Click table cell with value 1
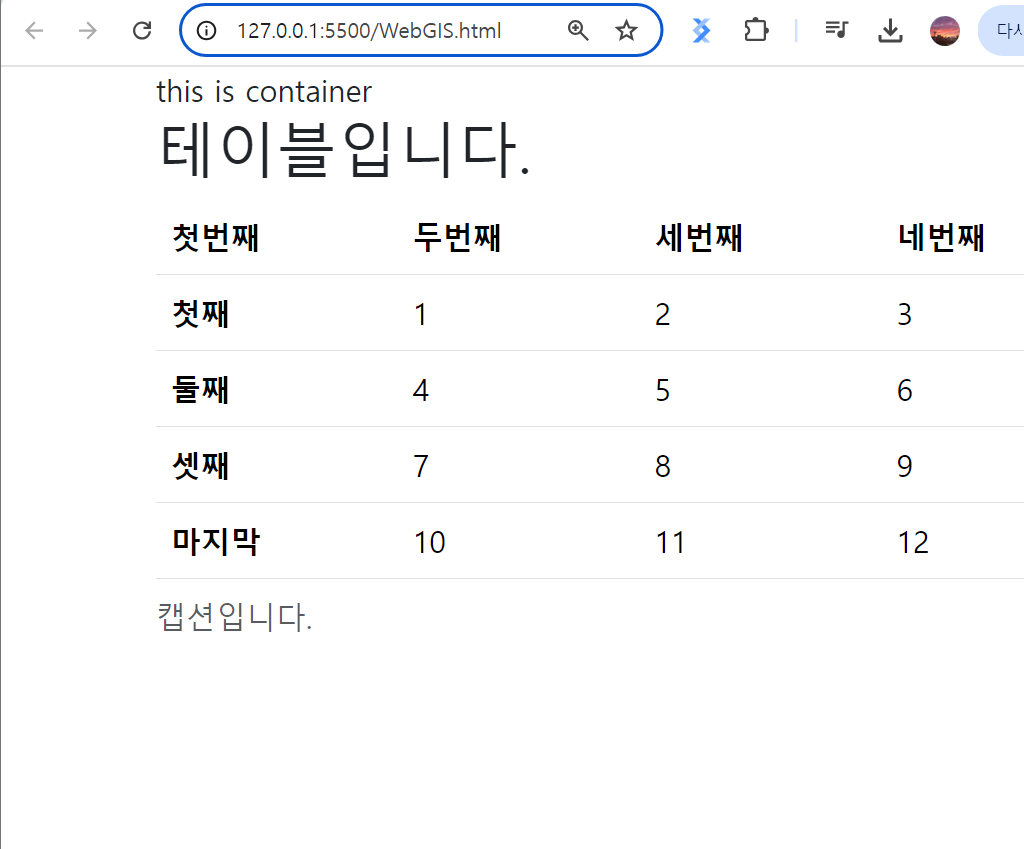The image size is (1024, 849). tap(421, 314)
